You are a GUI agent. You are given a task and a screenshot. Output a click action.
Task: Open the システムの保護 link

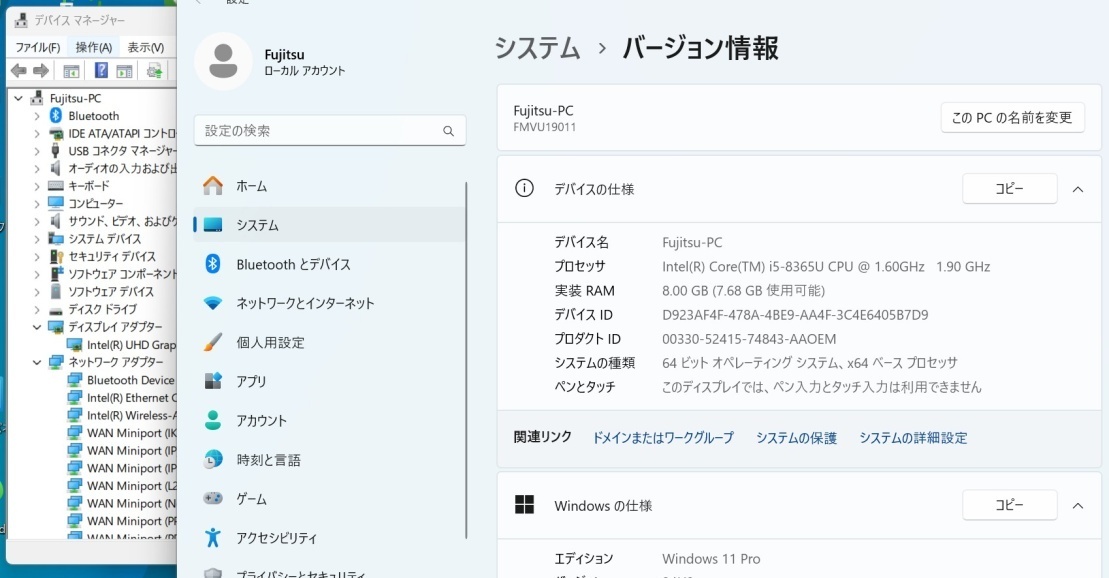pyautogui.click(x=796, y=438)
